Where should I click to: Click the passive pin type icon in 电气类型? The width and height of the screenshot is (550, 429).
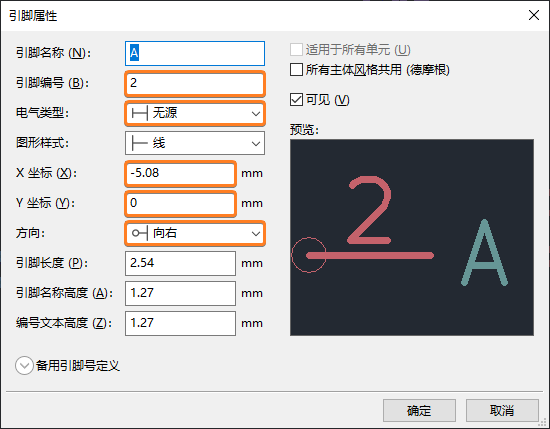(x=139, y=113)
